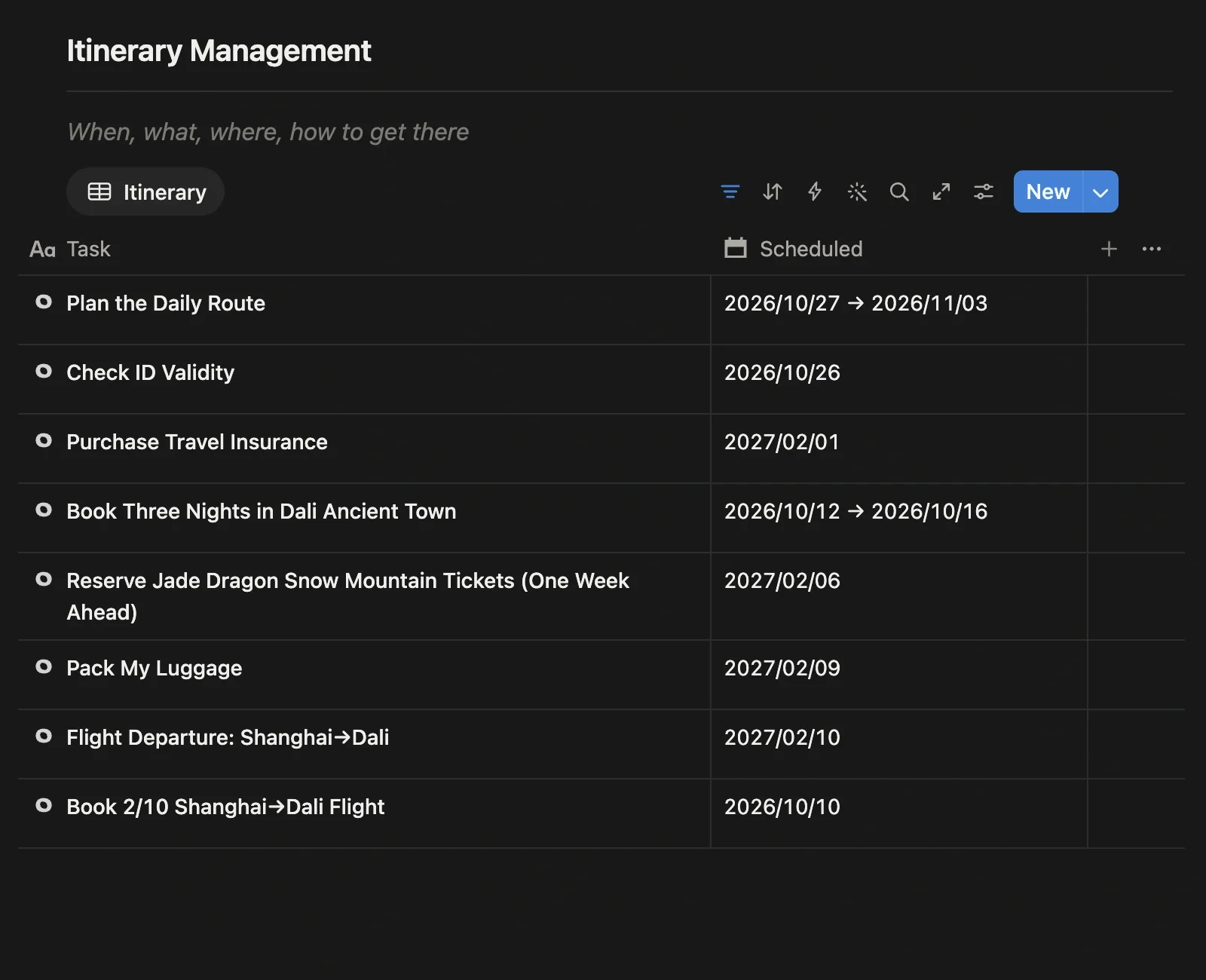Open Check ID Validity task
Screen dimensions: 1206x980
tap(151, 372)
